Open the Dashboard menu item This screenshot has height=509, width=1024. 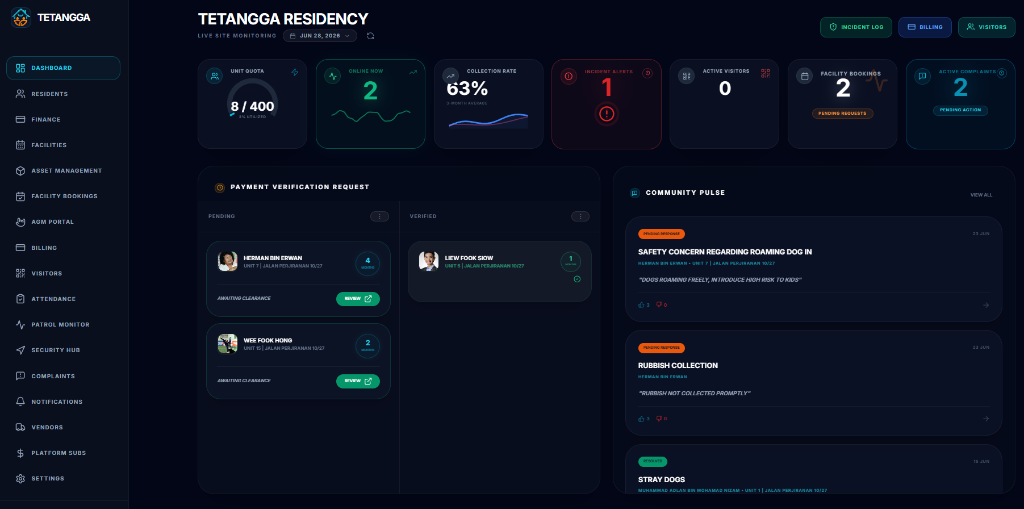coord(63,68)
